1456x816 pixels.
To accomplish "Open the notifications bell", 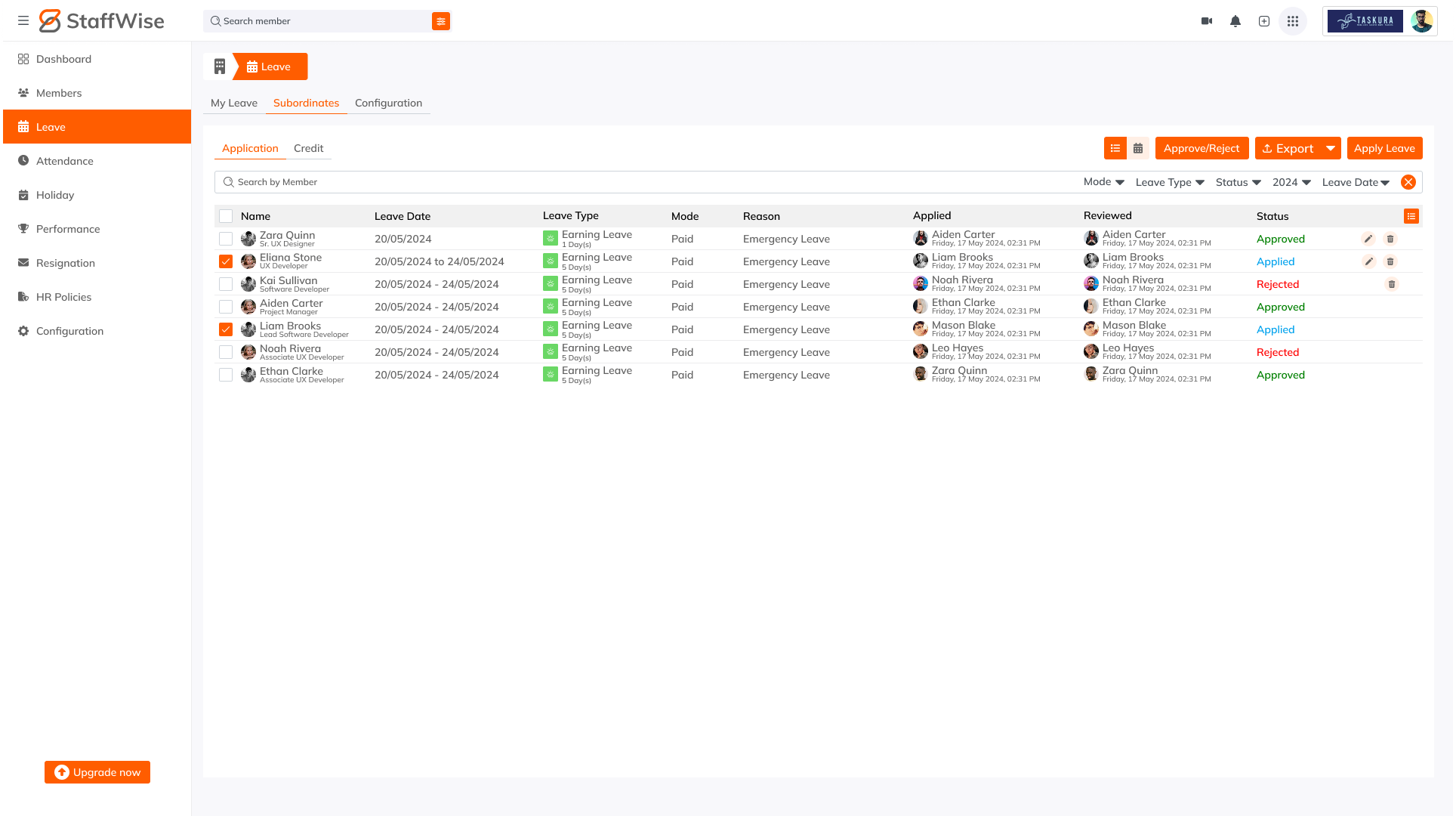I will tap(1235, 21).
